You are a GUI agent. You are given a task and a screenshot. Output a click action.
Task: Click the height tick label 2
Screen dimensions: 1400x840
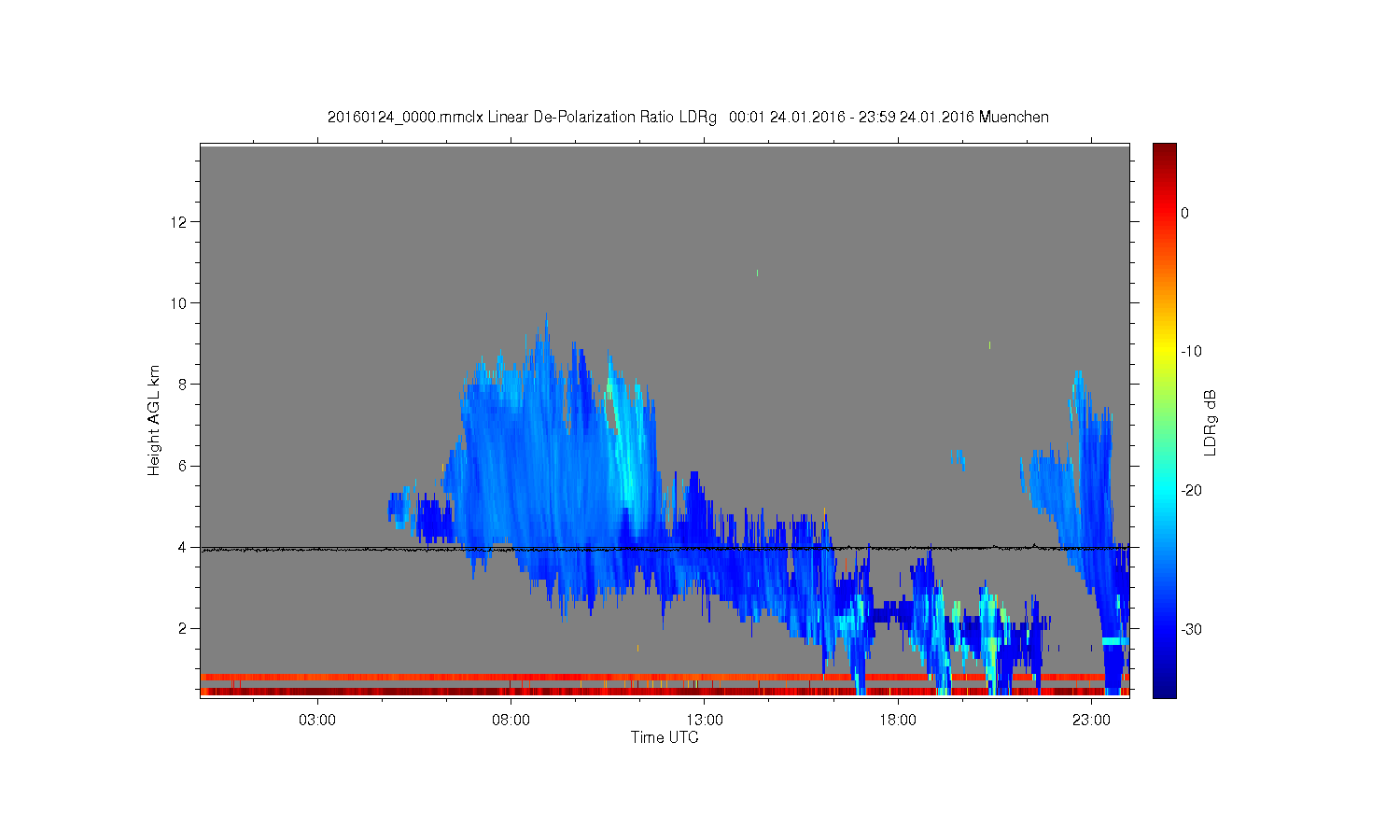pyautogui.click(x=184, y=628)
